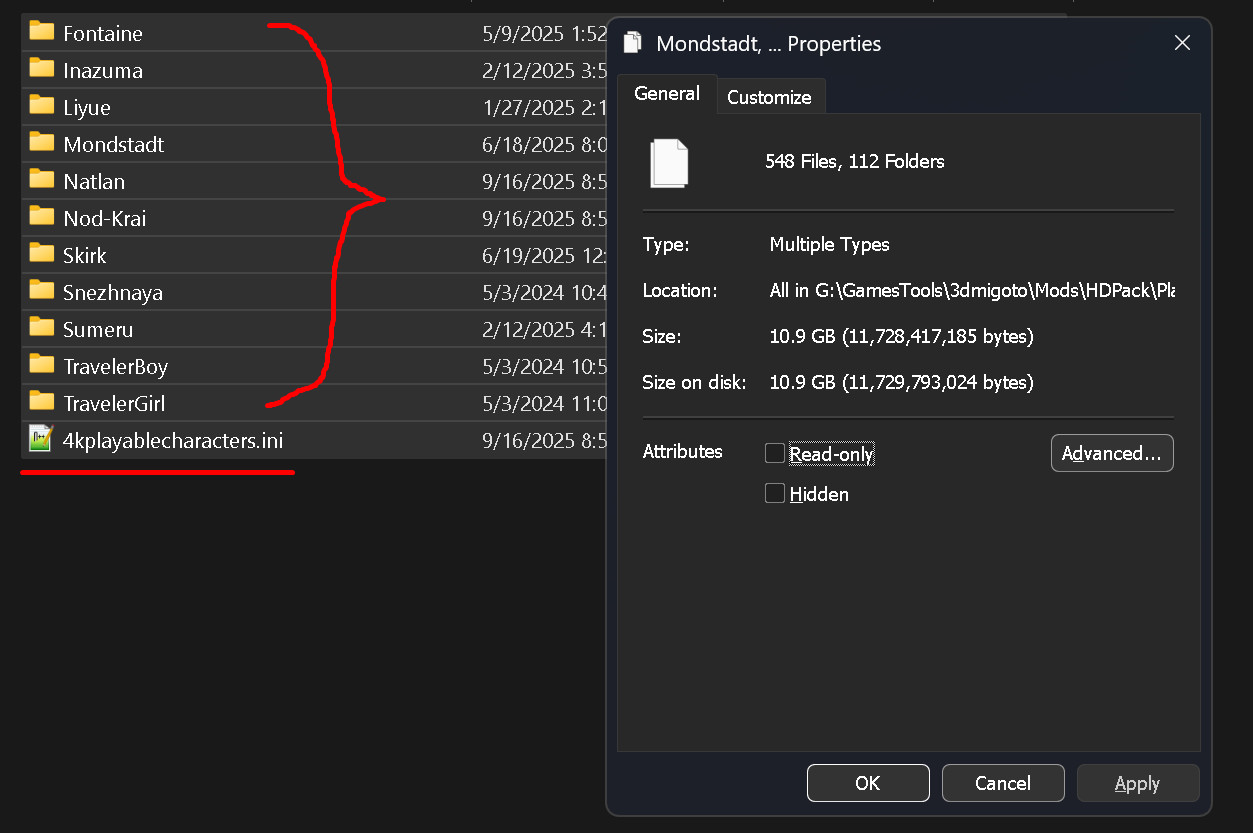Click the 4kplayablecharacters.ini file icon
Image resolution: width=1253 pixels, height=833 pixels.
pyautogui.click(x=41, y=439)
